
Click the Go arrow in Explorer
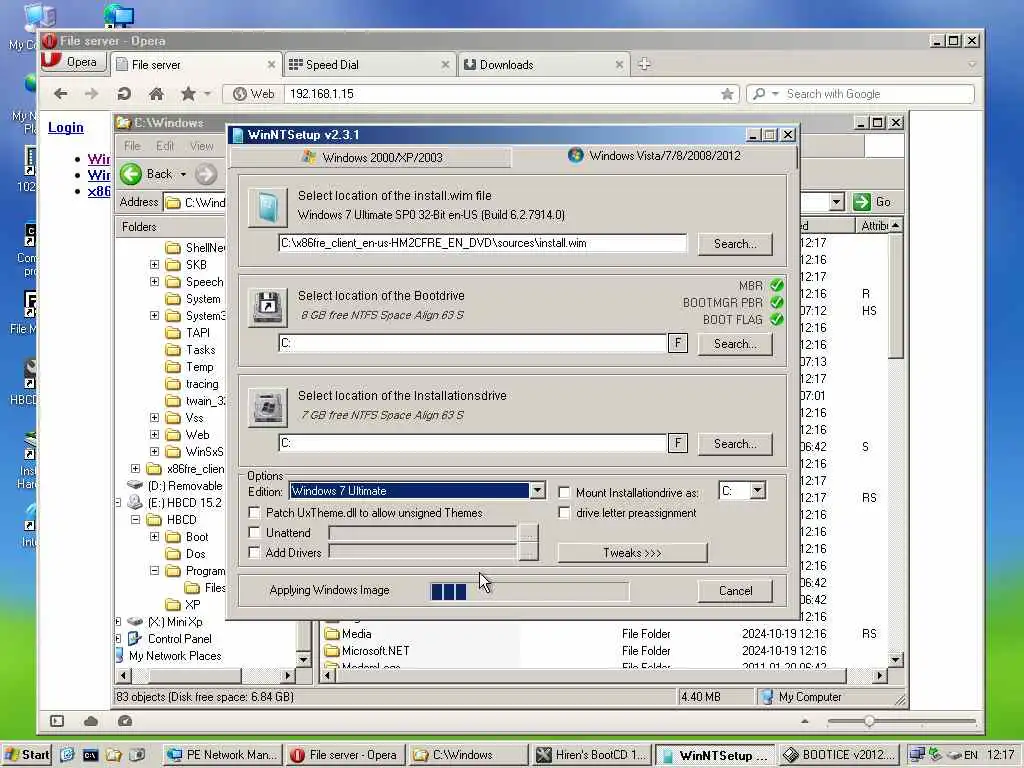point(862,202)
